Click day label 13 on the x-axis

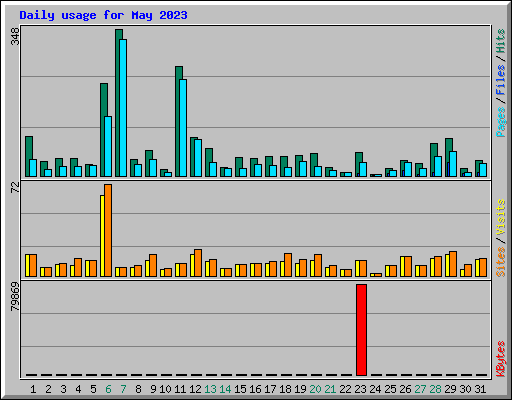click(210, 389)
